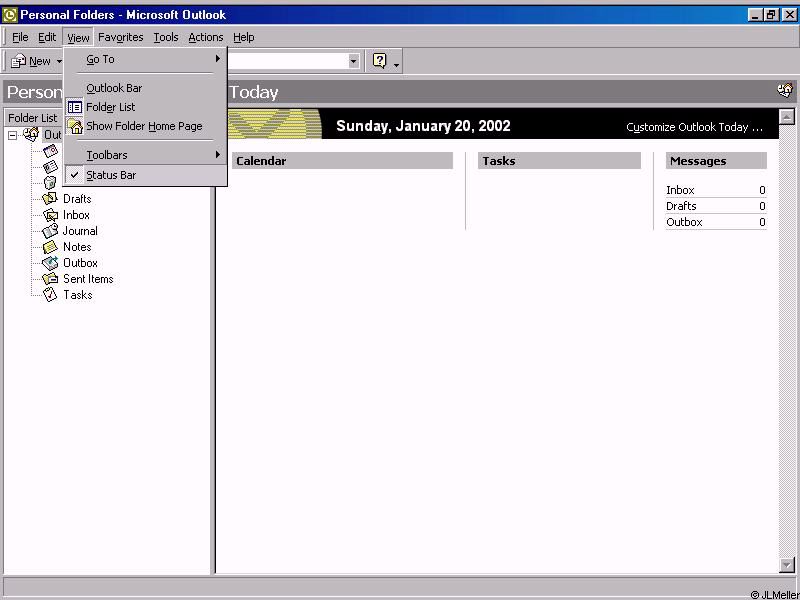
Task: Uncheck Status Bar in the View menu
Action: pos(145,175)
